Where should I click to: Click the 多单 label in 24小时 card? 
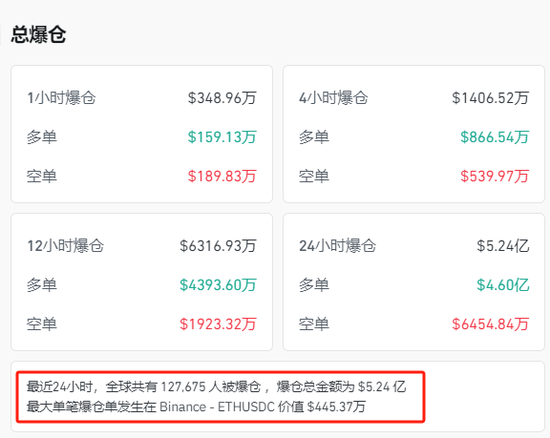coord(314,285)
